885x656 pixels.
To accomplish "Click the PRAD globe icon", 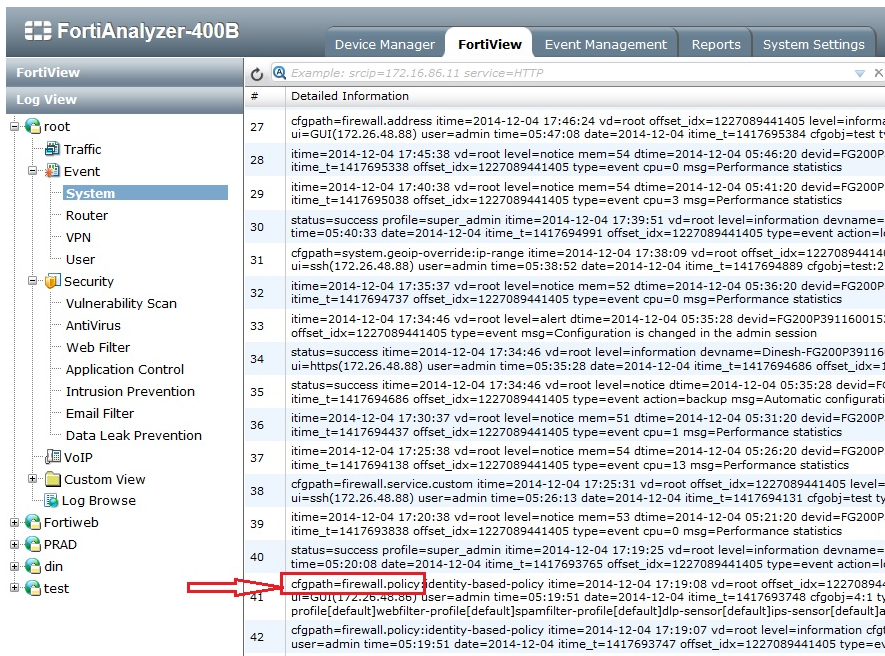I will coord(33,545).
